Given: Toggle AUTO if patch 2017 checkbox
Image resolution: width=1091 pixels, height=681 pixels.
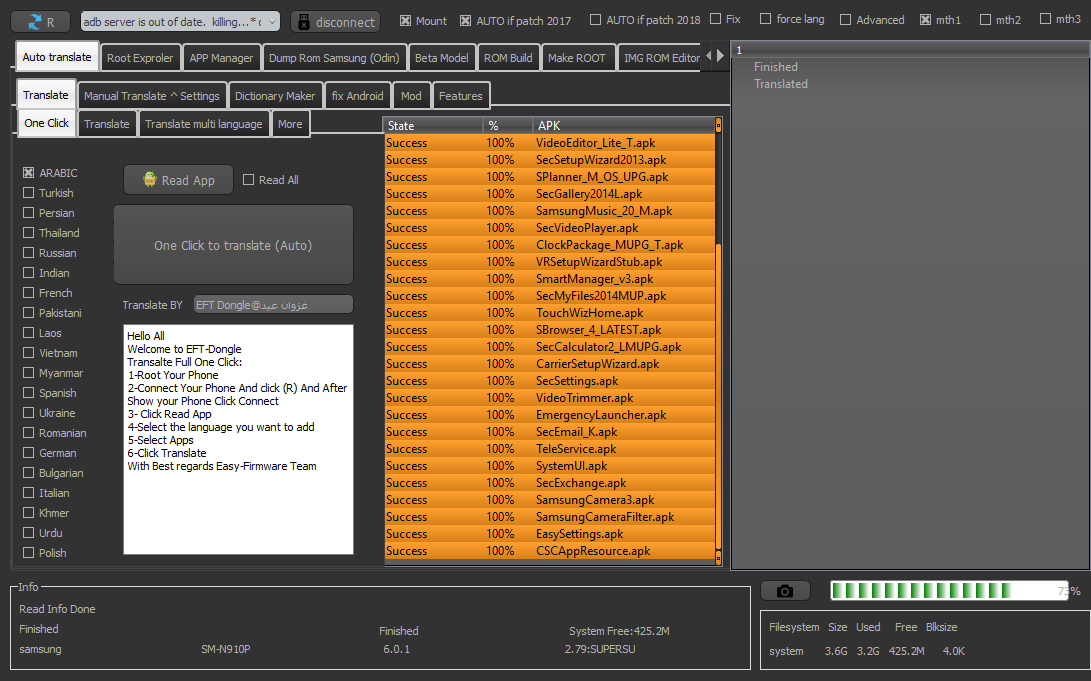Looking at the screenshot, I should coord(465,21).
